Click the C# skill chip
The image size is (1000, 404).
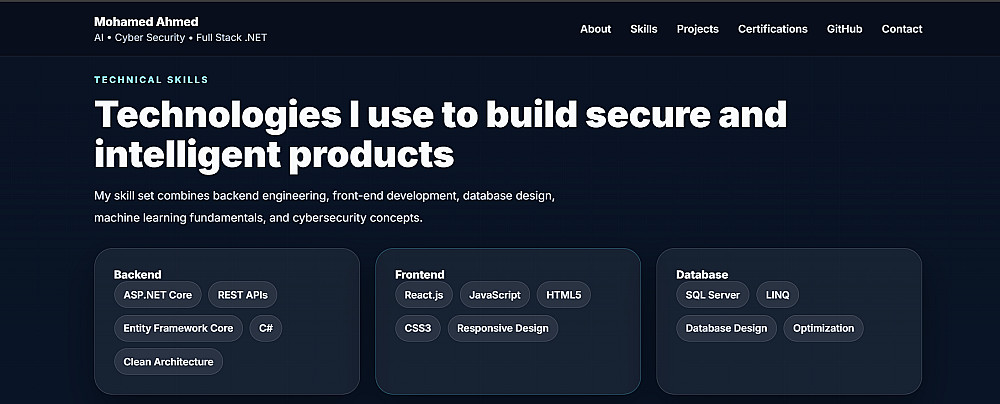click(266, 328)
